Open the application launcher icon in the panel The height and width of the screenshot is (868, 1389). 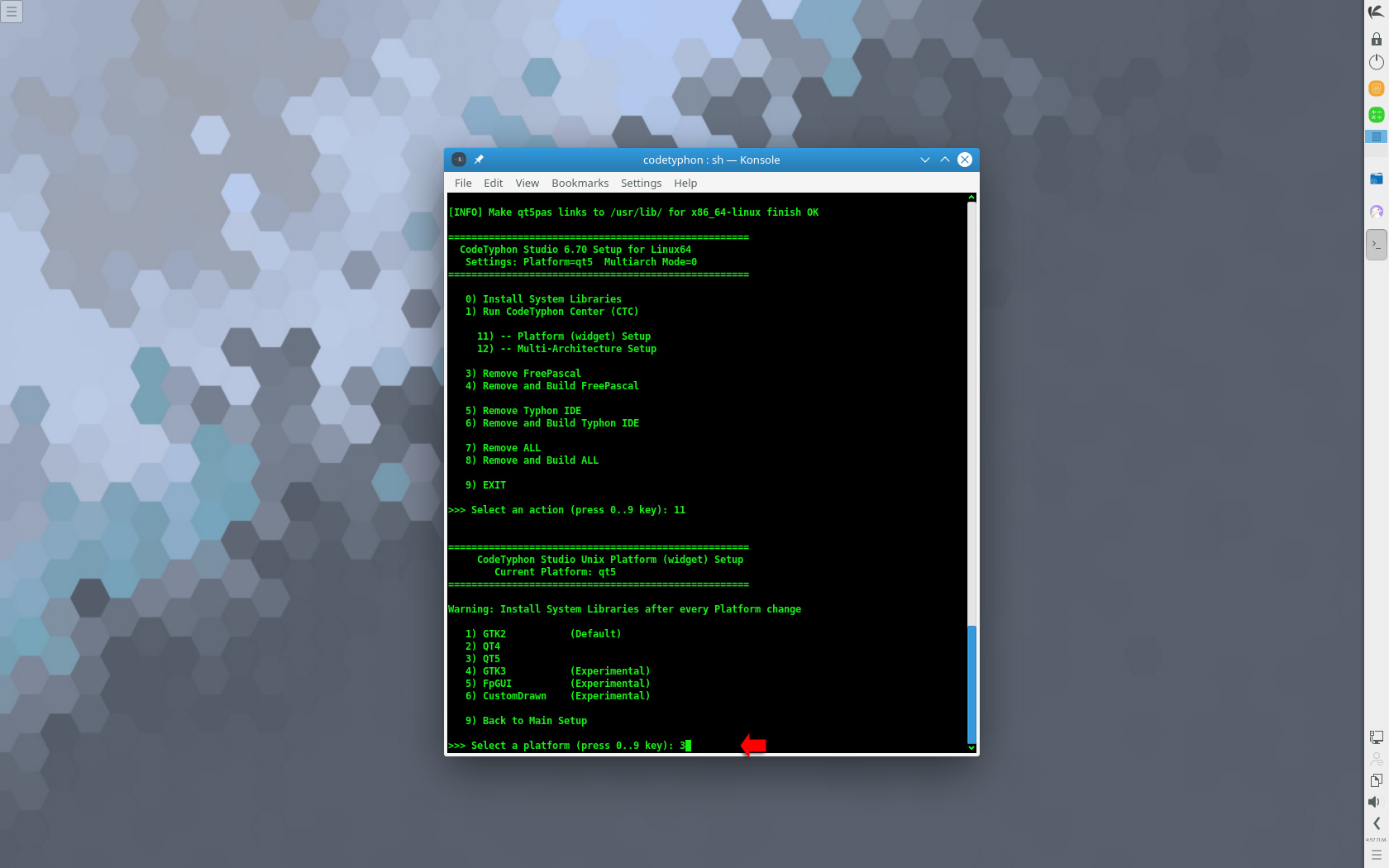(x=1376, y=12)
